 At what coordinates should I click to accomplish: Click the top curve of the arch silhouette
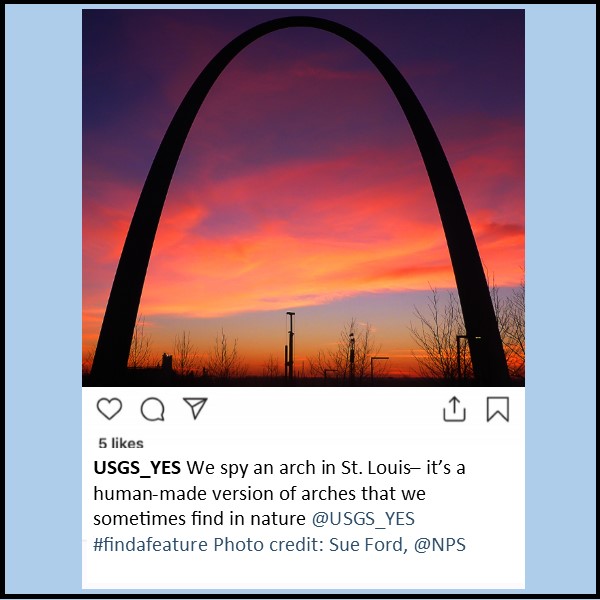pos(300,22)
